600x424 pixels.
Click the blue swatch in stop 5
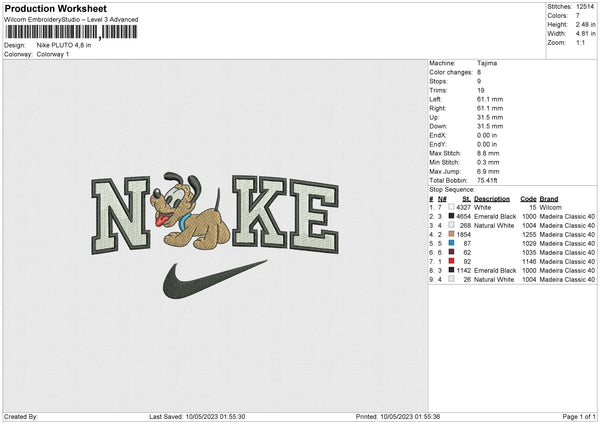coord(452,243)
